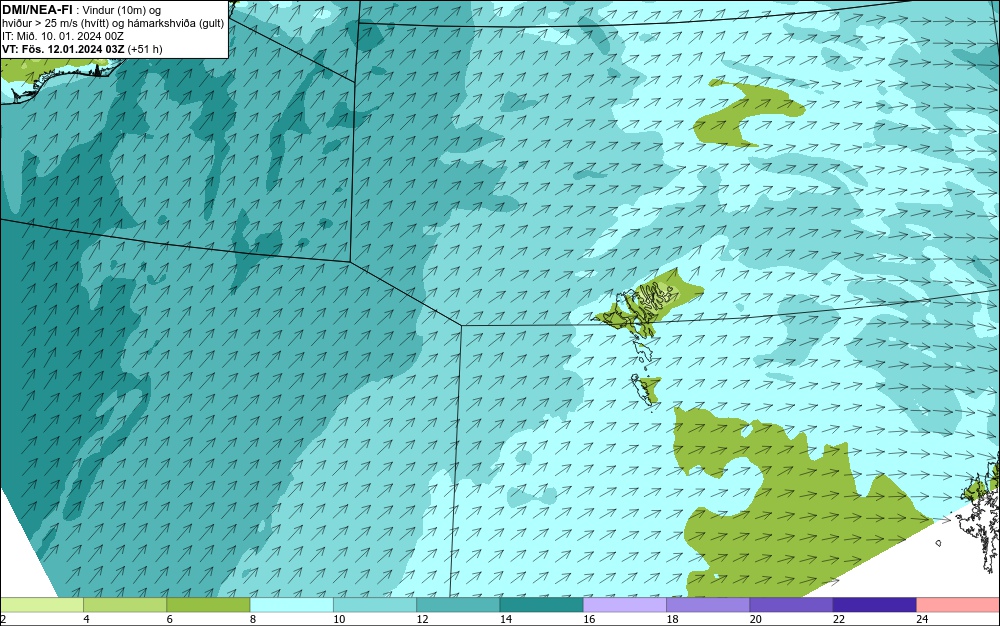
Task: Click the legend scale label "12"
Action: point(422,619)
